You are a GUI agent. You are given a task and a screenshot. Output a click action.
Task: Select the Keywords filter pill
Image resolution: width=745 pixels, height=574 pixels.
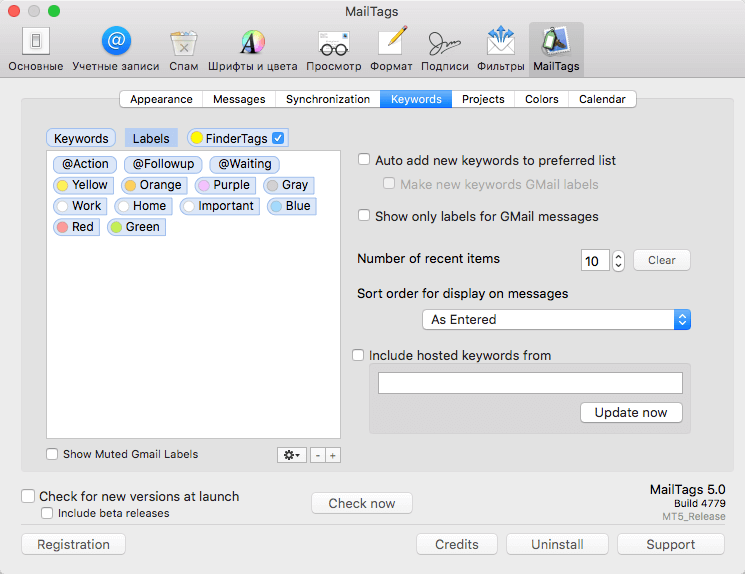pyautogui.click(x=81, y=138)
